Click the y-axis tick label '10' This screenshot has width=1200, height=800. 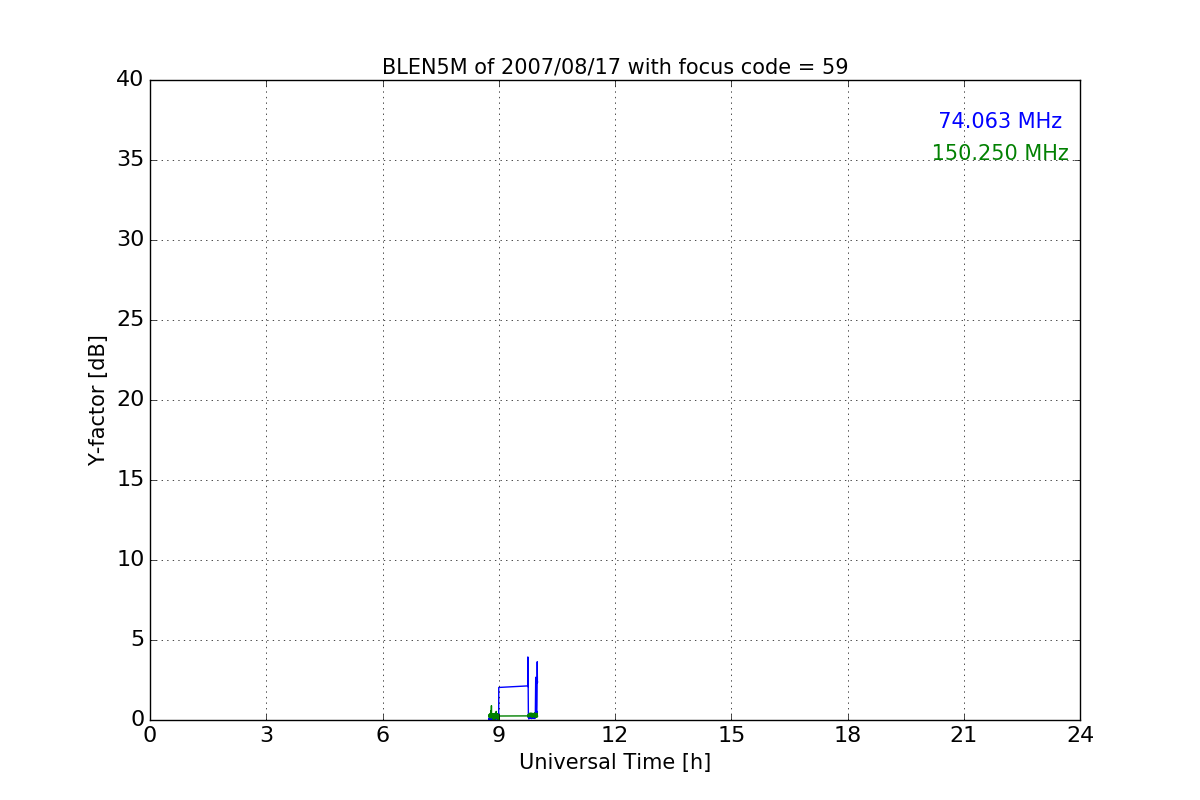click(130, 559)
